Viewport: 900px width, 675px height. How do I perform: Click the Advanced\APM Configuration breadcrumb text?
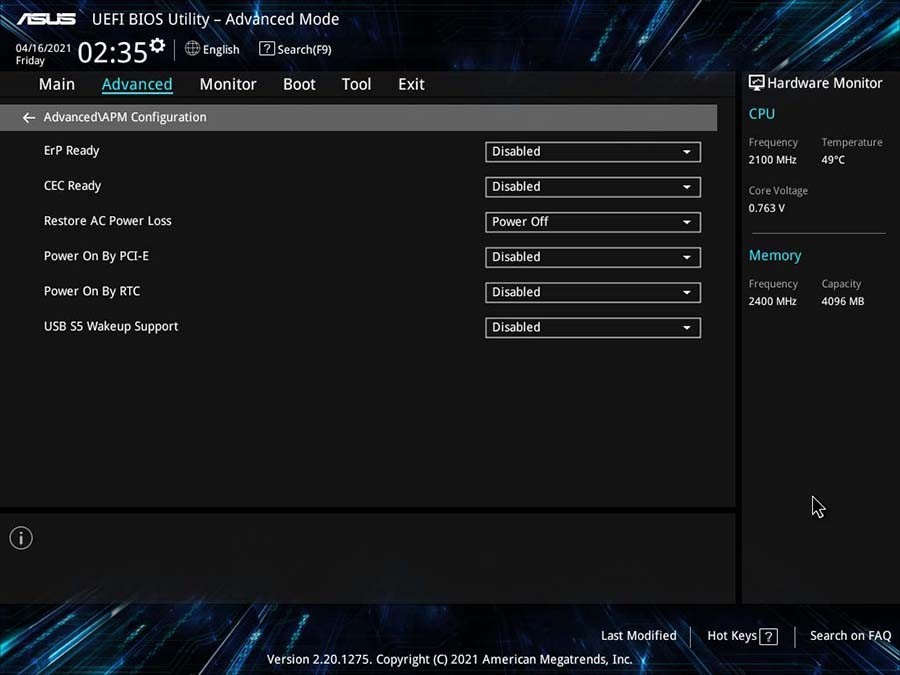(x=125, y=117)
